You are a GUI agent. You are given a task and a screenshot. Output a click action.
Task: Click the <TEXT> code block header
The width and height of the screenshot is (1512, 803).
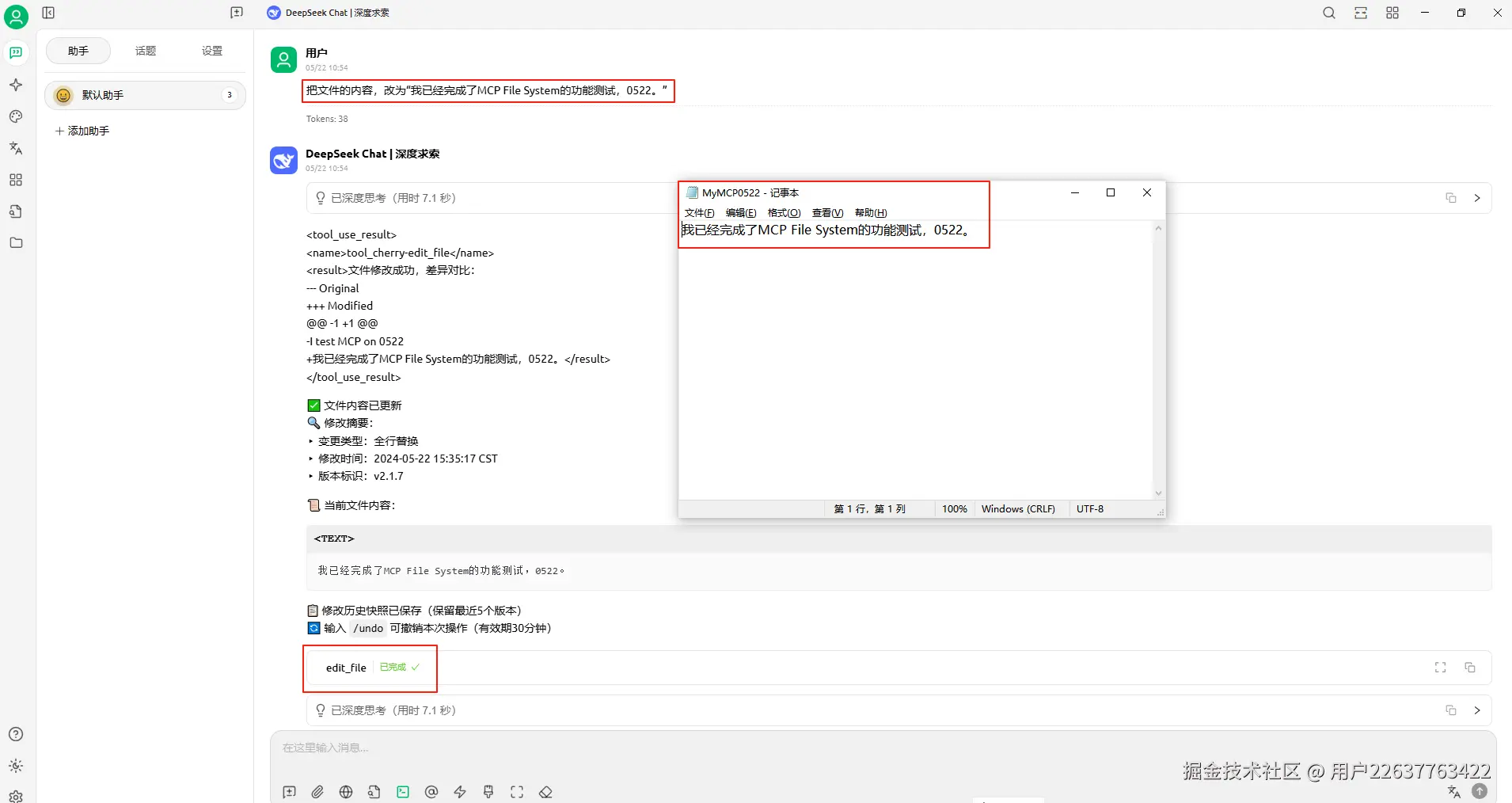click(x=899, y=539)
